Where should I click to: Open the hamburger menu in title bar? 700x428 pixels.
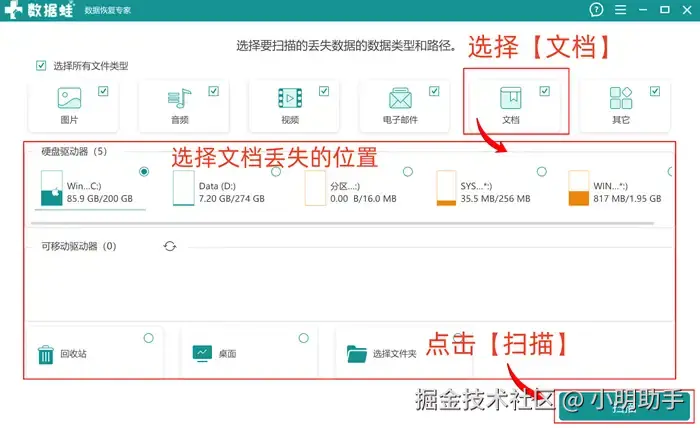point(620,9)
